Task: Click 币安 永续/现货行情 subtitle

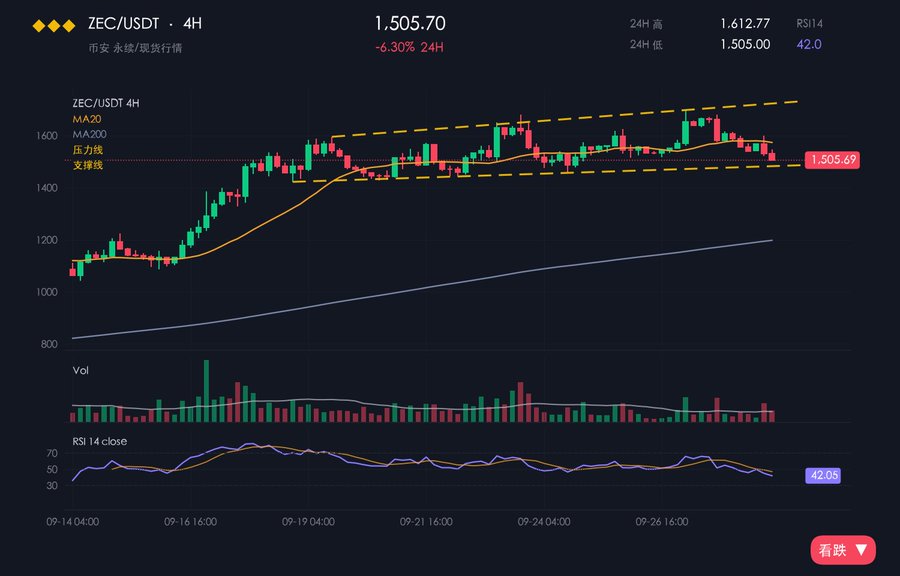Action: 135,48
